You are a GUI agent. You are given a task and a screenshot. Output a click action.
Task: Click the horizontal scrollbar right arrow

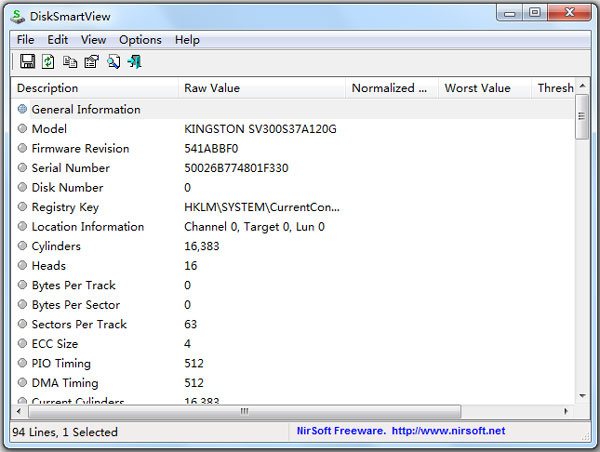tap(566, 411)
